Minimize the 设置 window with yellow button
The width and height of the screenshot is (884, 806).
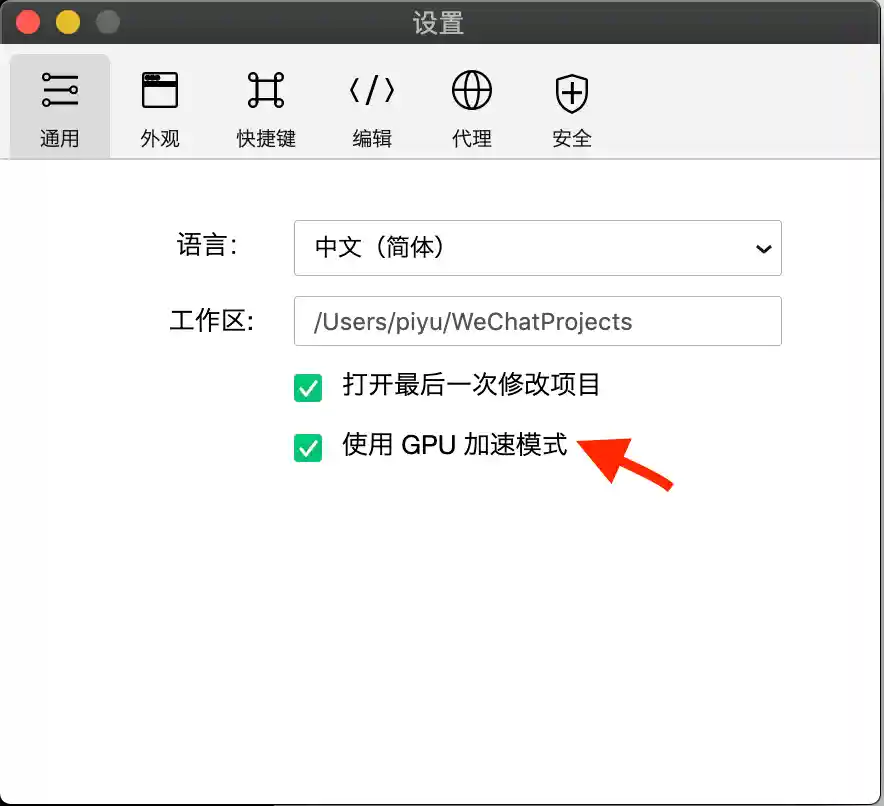[68, 23]
